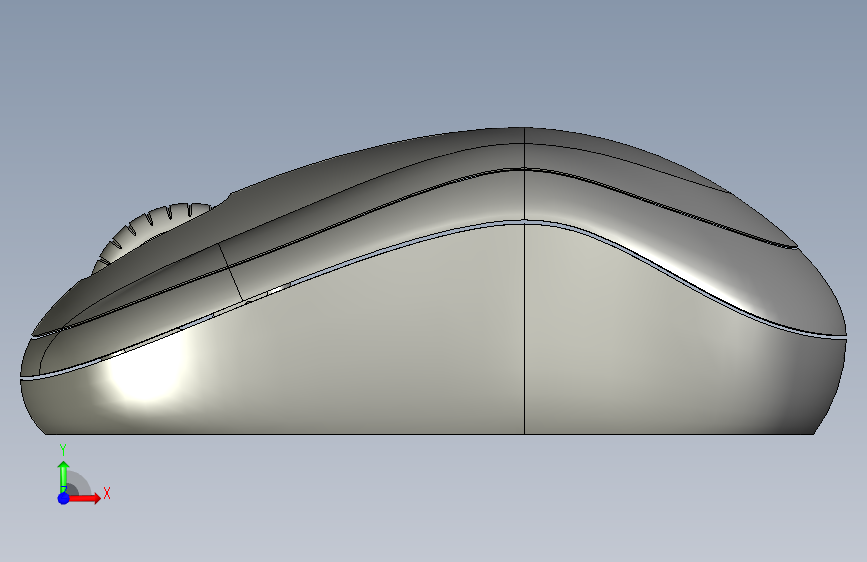The image size is (867, 562).
Task: Click the blue Z axis origin dot
Action: (x=64, y=498)
